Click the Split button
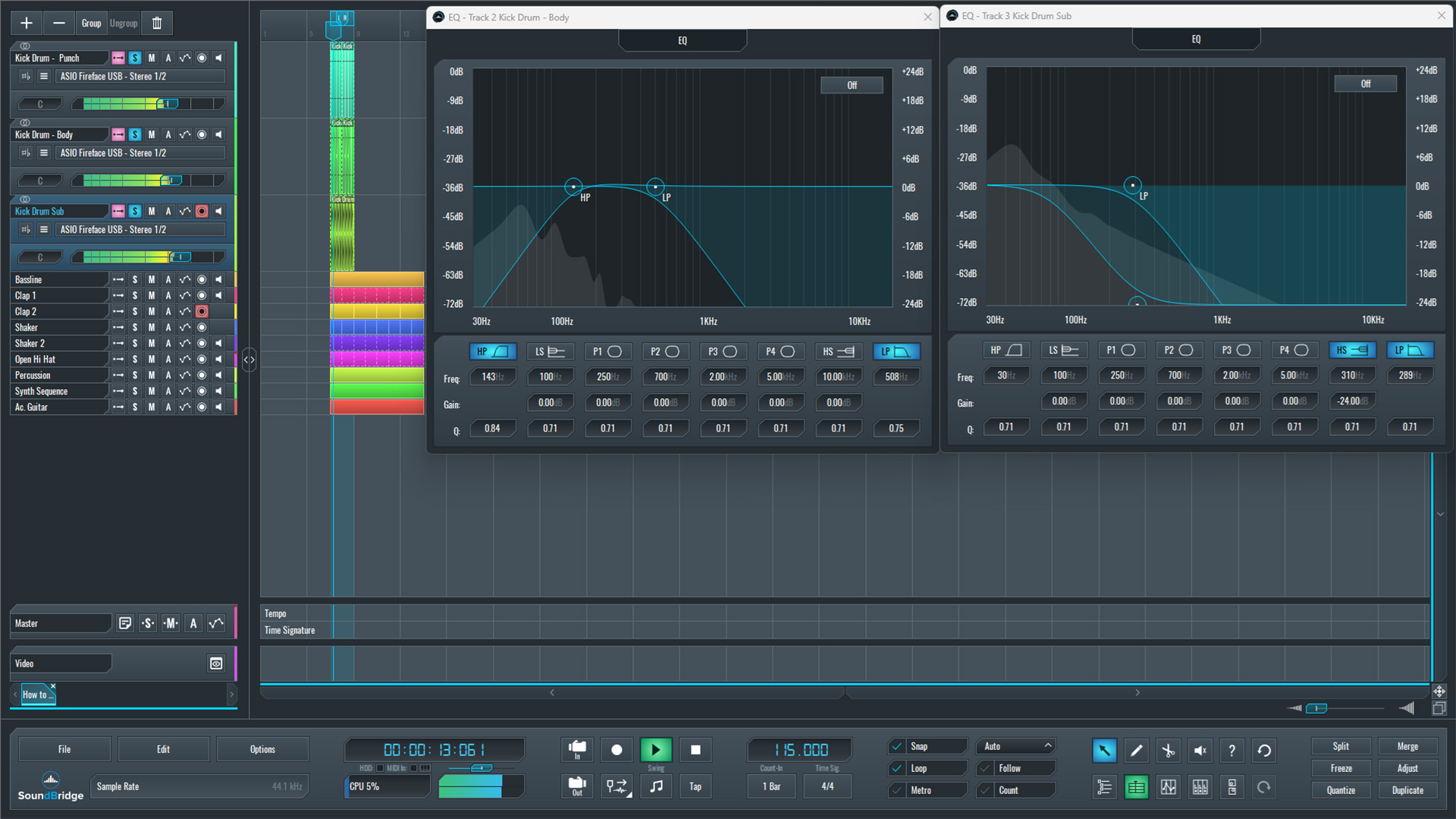The width and height of the screenshot is (1456, 819). coord(1341,746)
